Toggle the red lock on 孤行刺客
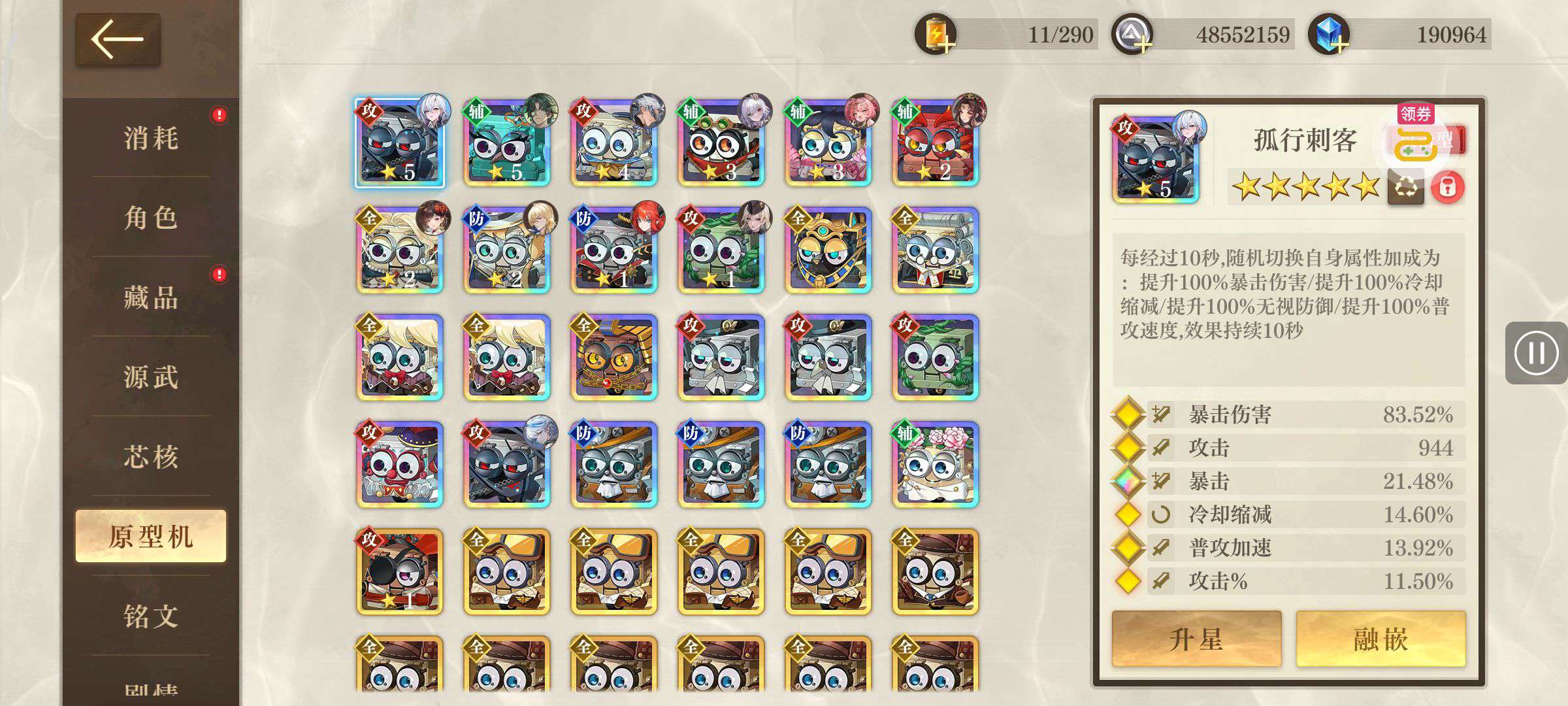This screenshot has width=1568, height=706. pyautogui.click(x=1447, y=188)
